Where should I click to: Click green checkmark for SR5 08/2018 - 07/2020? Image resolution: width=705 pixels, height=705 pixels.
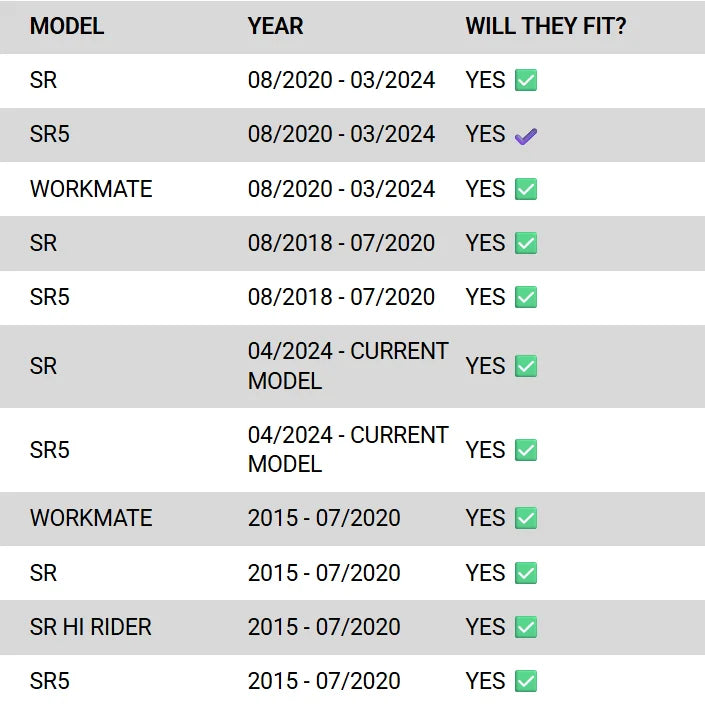526,297
